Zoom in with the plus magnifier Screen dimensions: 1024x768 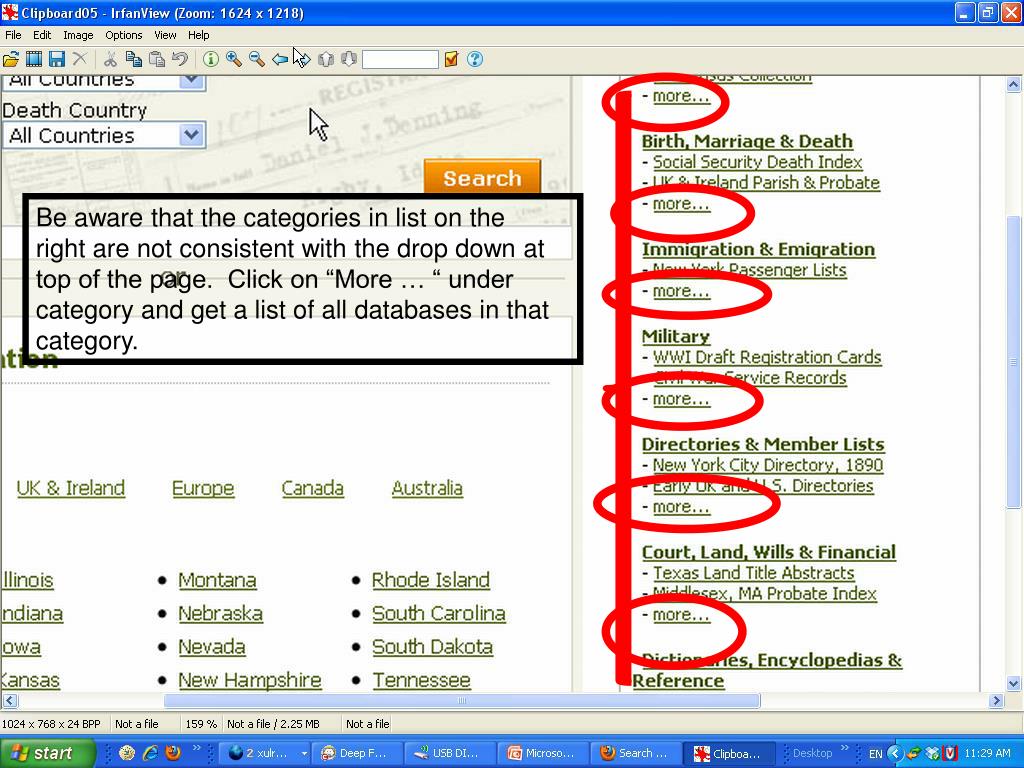point(234,59)
